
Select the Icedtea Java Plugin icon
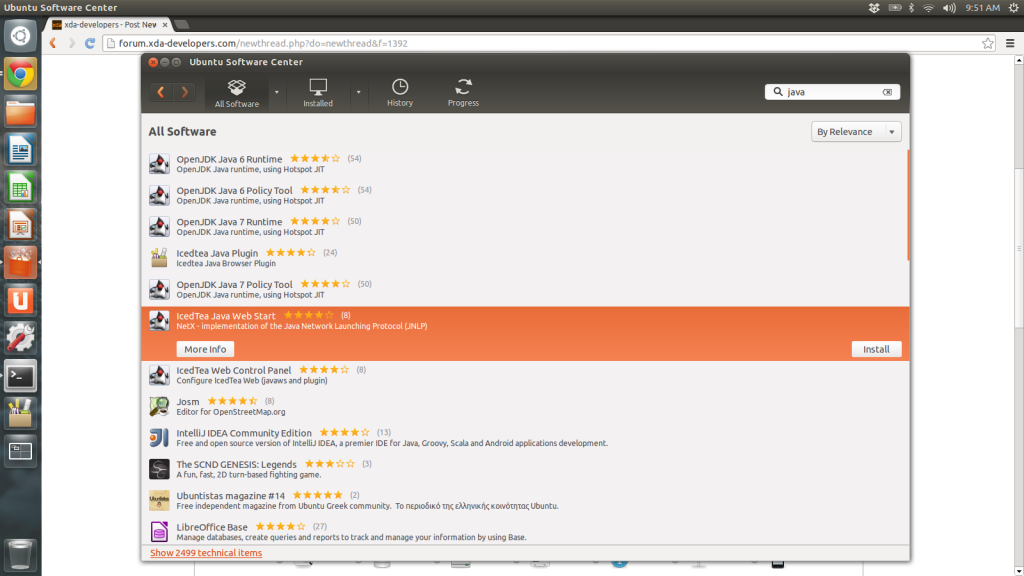(159, 257)
